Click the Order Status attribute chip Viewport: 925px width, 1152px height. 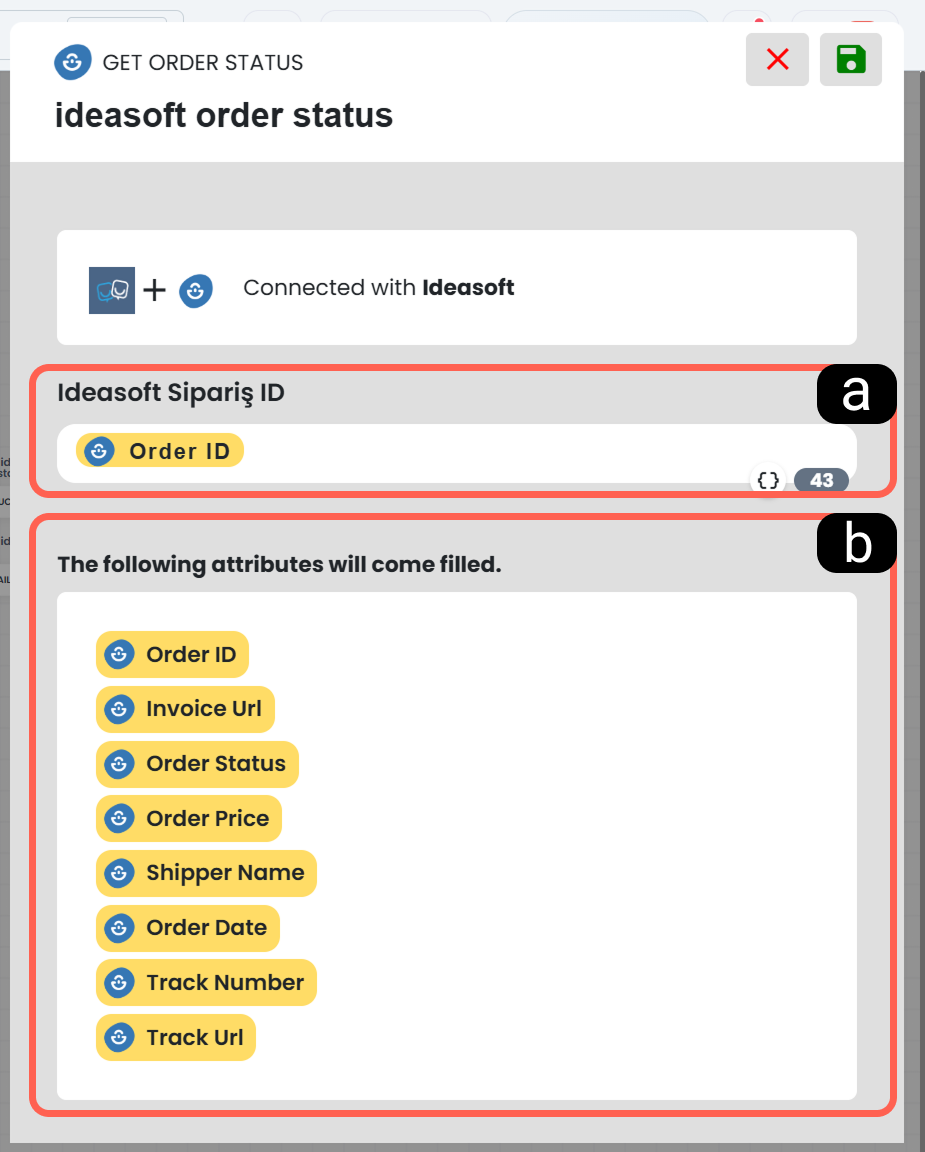click(197, 764)
